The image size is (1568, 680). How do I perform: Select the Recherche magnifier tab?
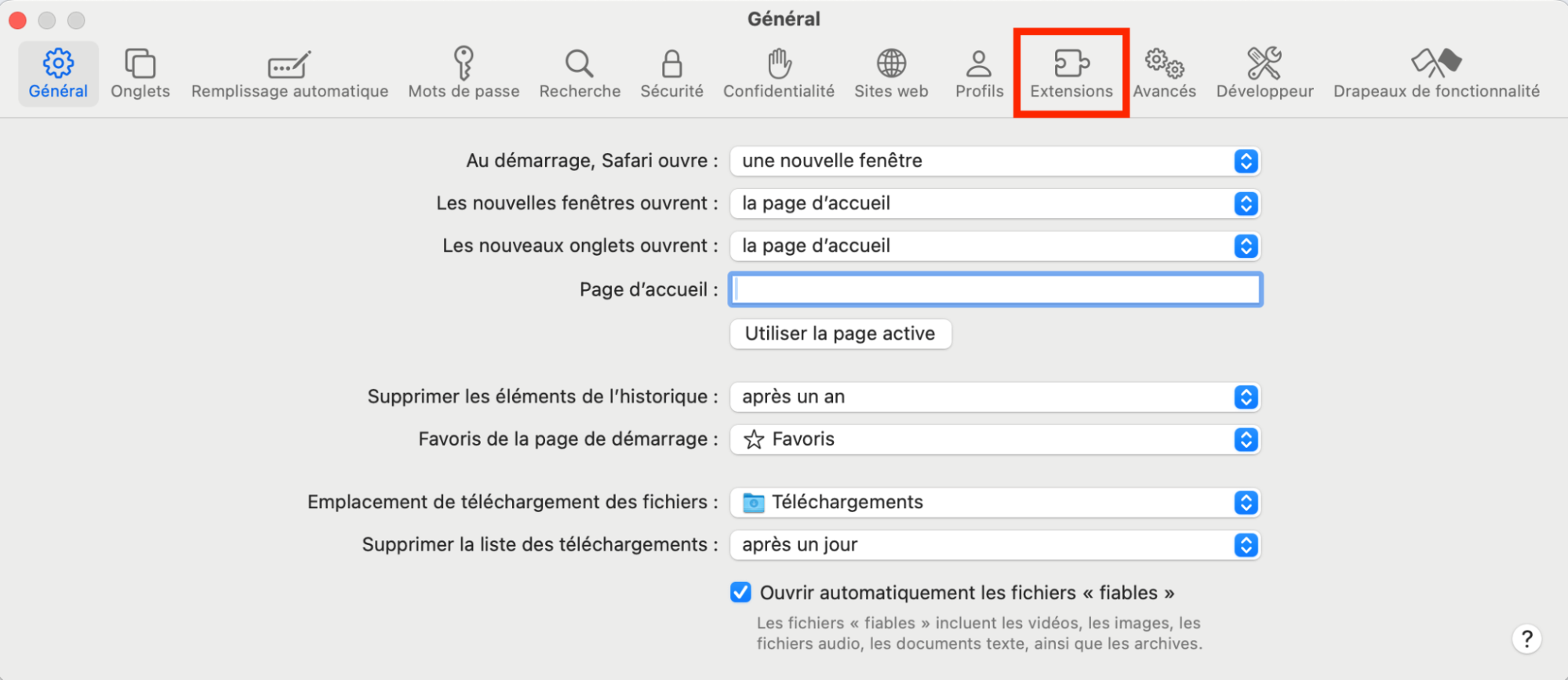click(580, 74)
